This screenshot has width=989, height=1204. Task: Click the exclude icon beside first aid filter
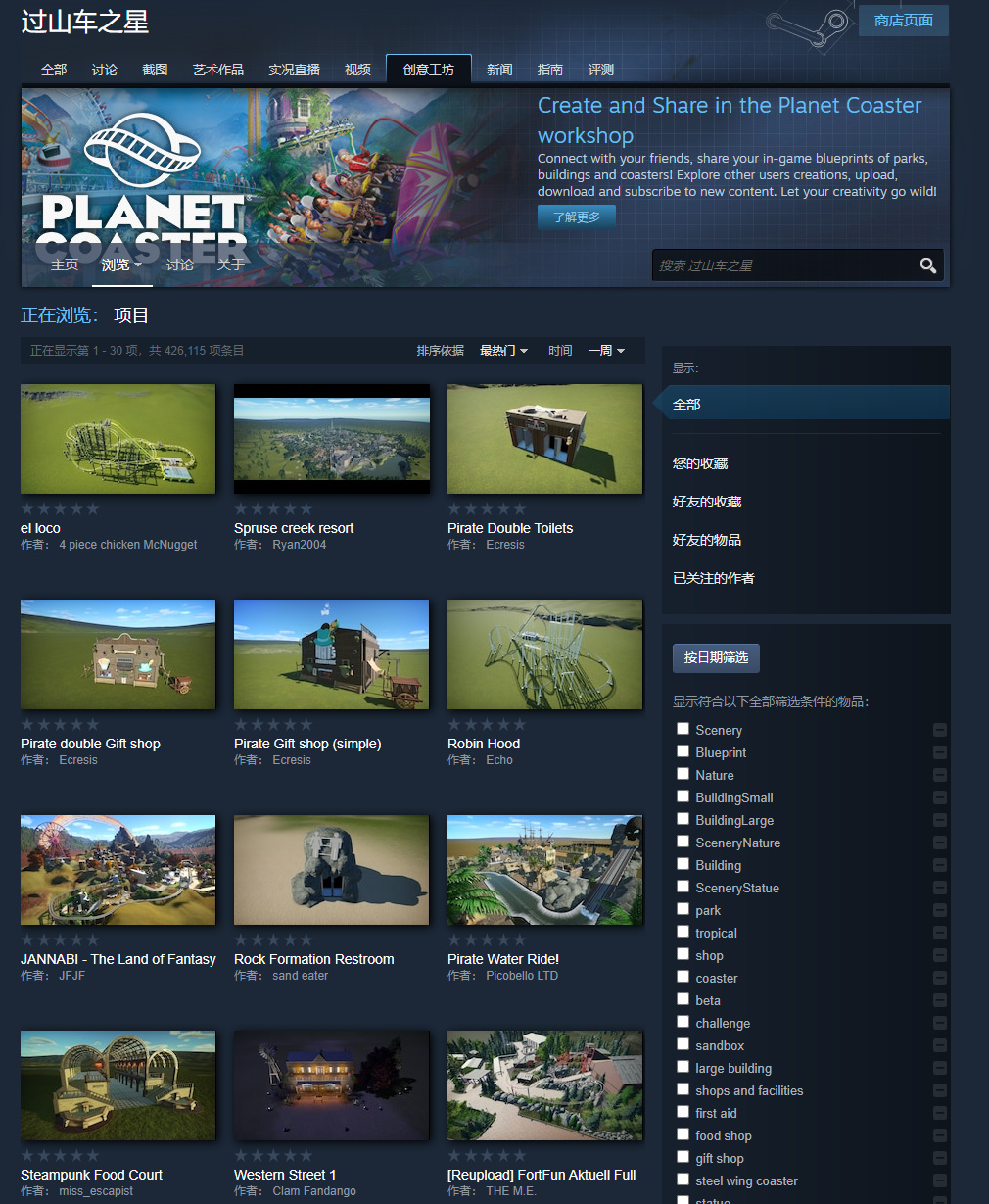click(x=940, y=1113)
